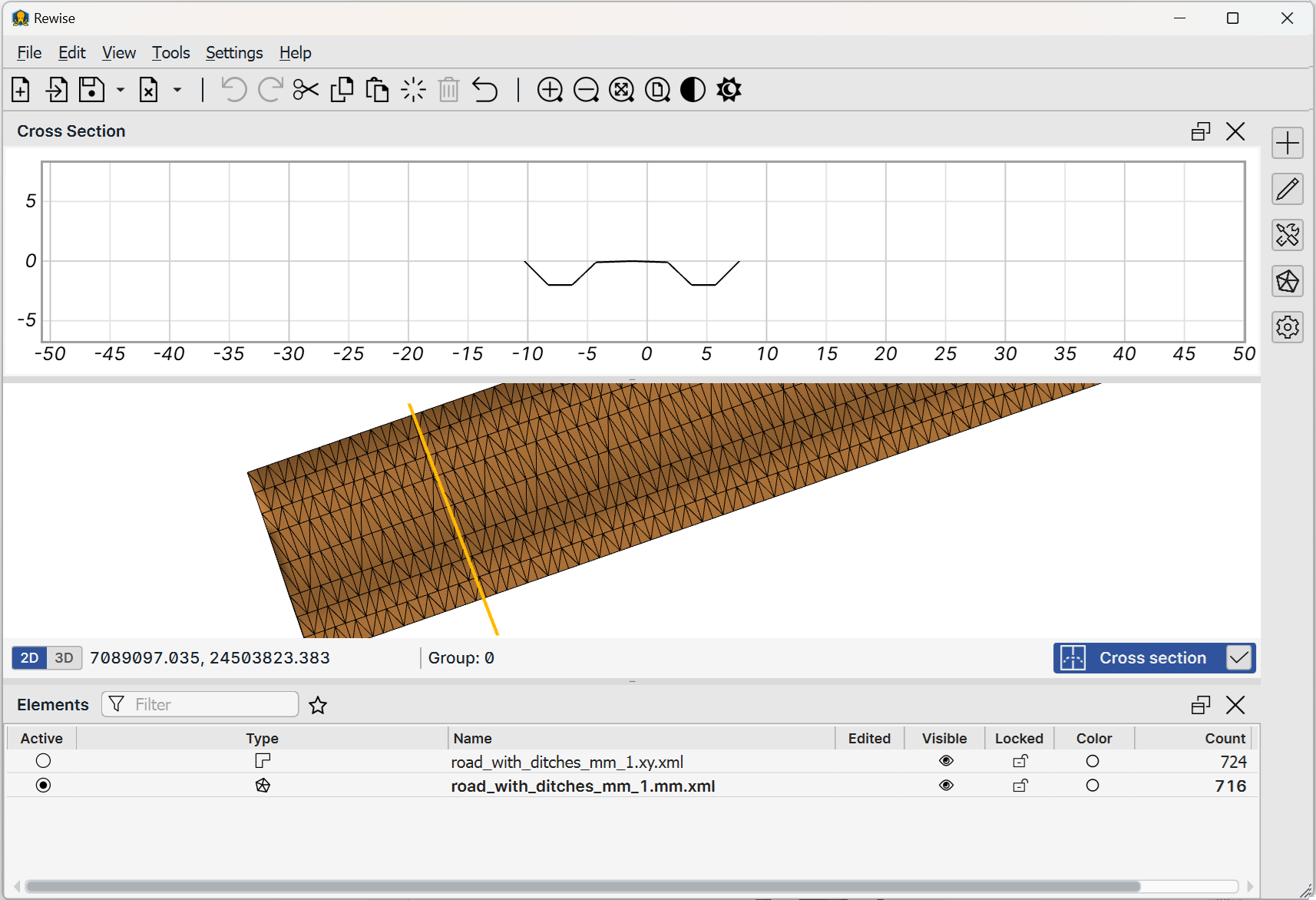Screen dimensions: 1316x900
Task: Expand the close file dropdown arrow
Action: coord(177,90)
